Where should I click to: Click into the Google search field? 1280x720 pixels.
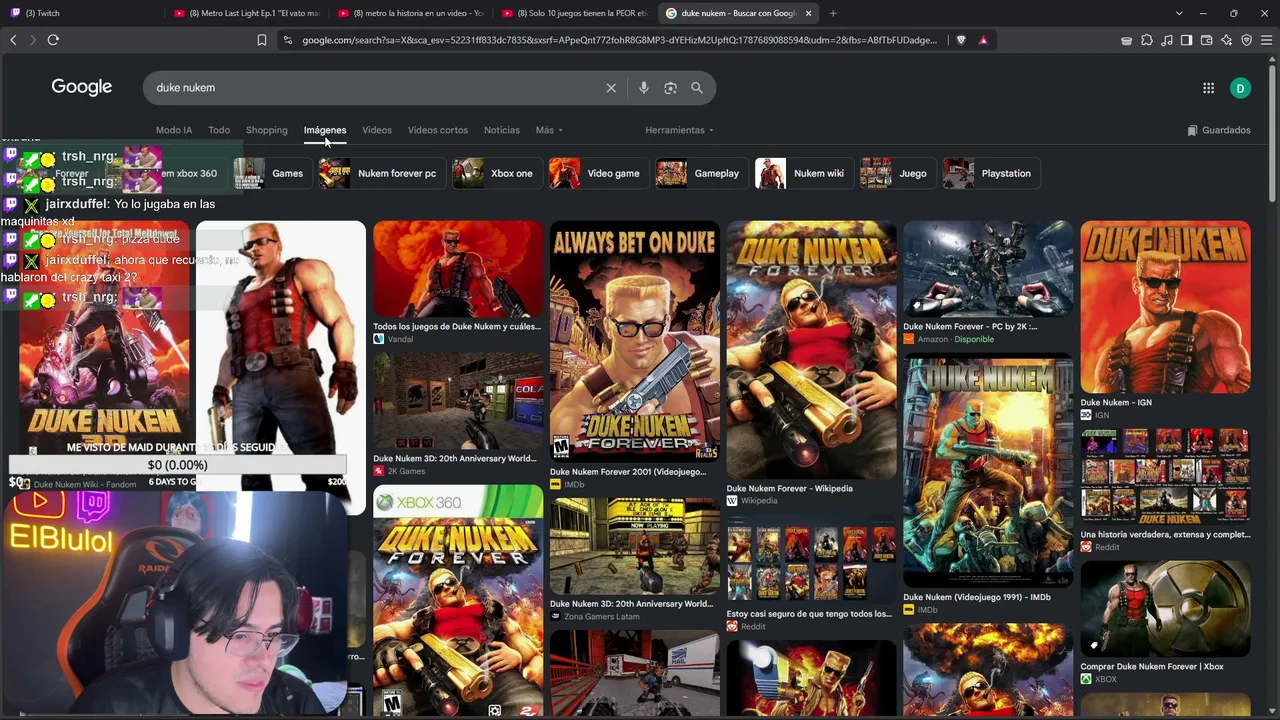[x=375, y=88]
